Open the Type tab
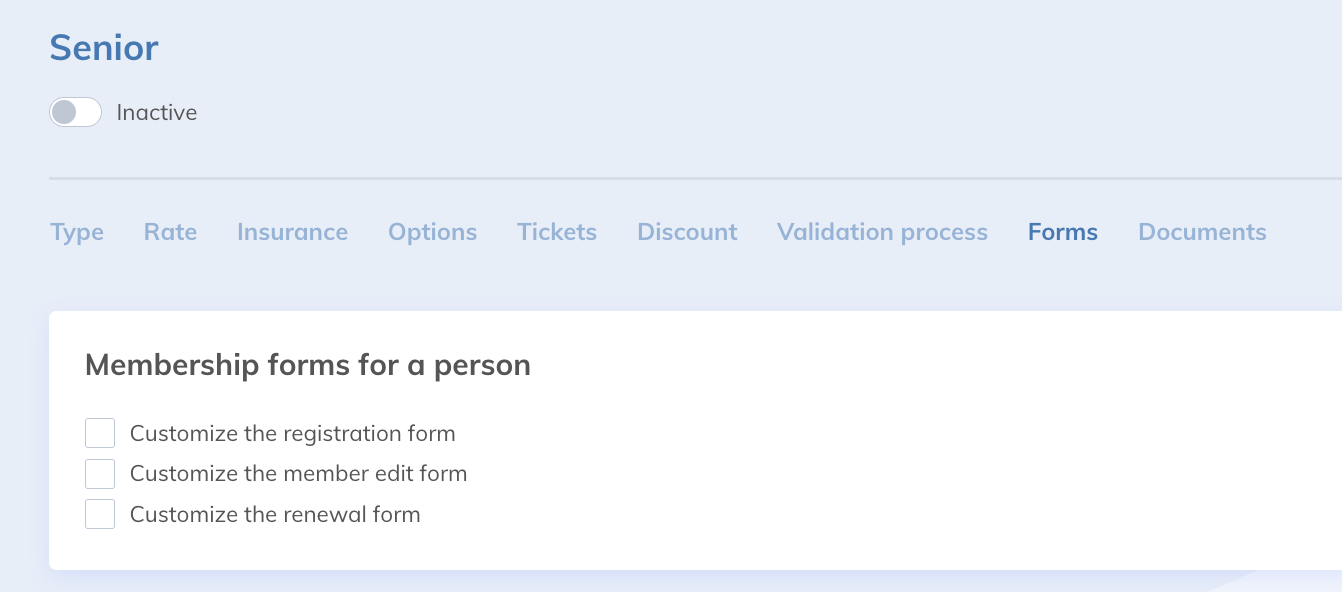Viewport: 1342px width, 592px height. click(x=77, y=232)
